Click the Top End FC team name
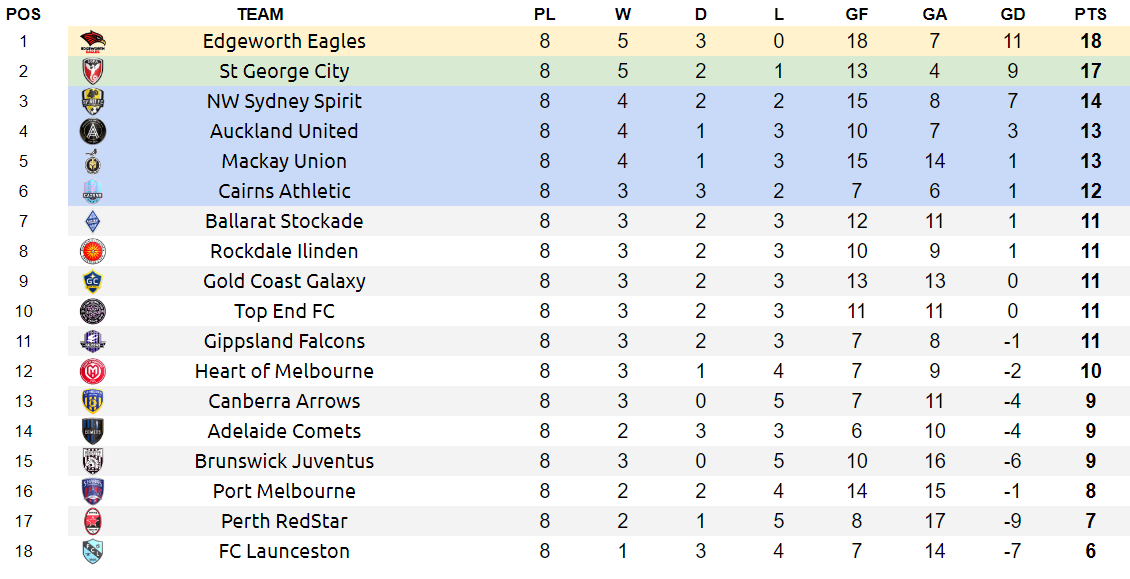This screenshot has width=1130, height=579. (284, 311)
